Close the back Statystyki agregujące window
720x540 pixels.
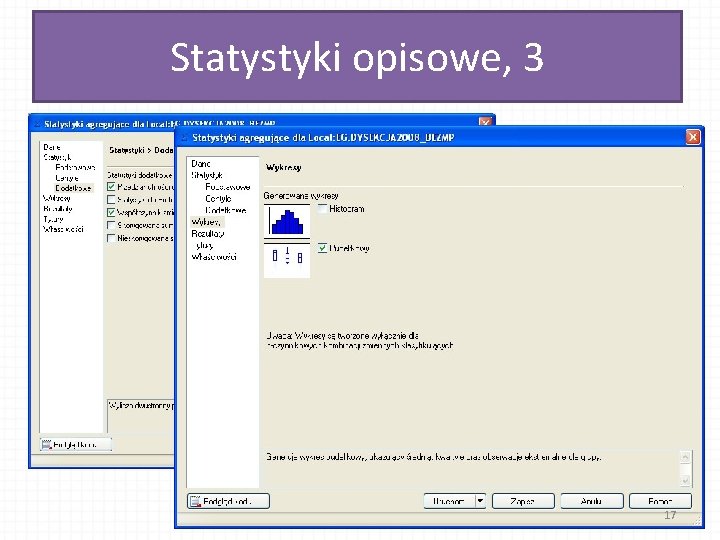485,122
